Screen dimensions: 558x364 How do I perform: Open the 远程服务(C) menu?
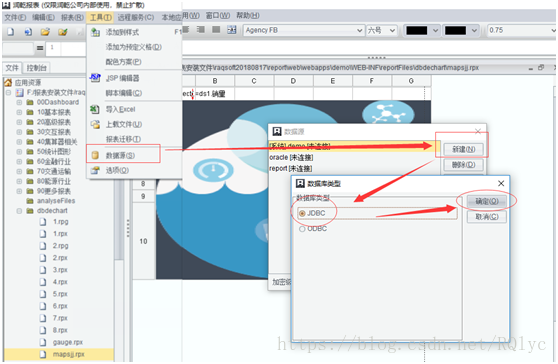[x=136, y=17]
